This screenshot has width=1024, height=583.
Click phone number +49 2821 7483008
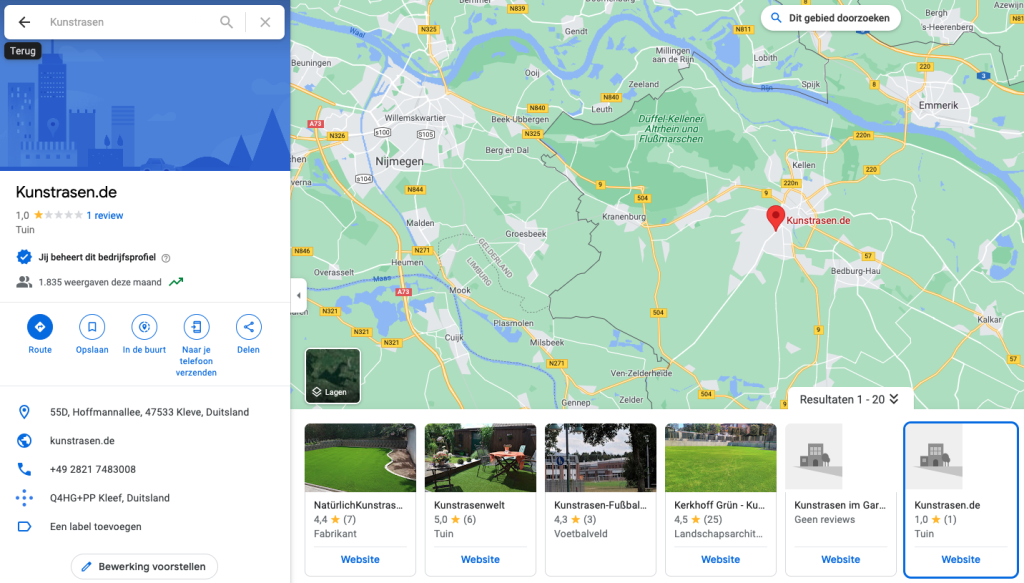pos(93,469)
